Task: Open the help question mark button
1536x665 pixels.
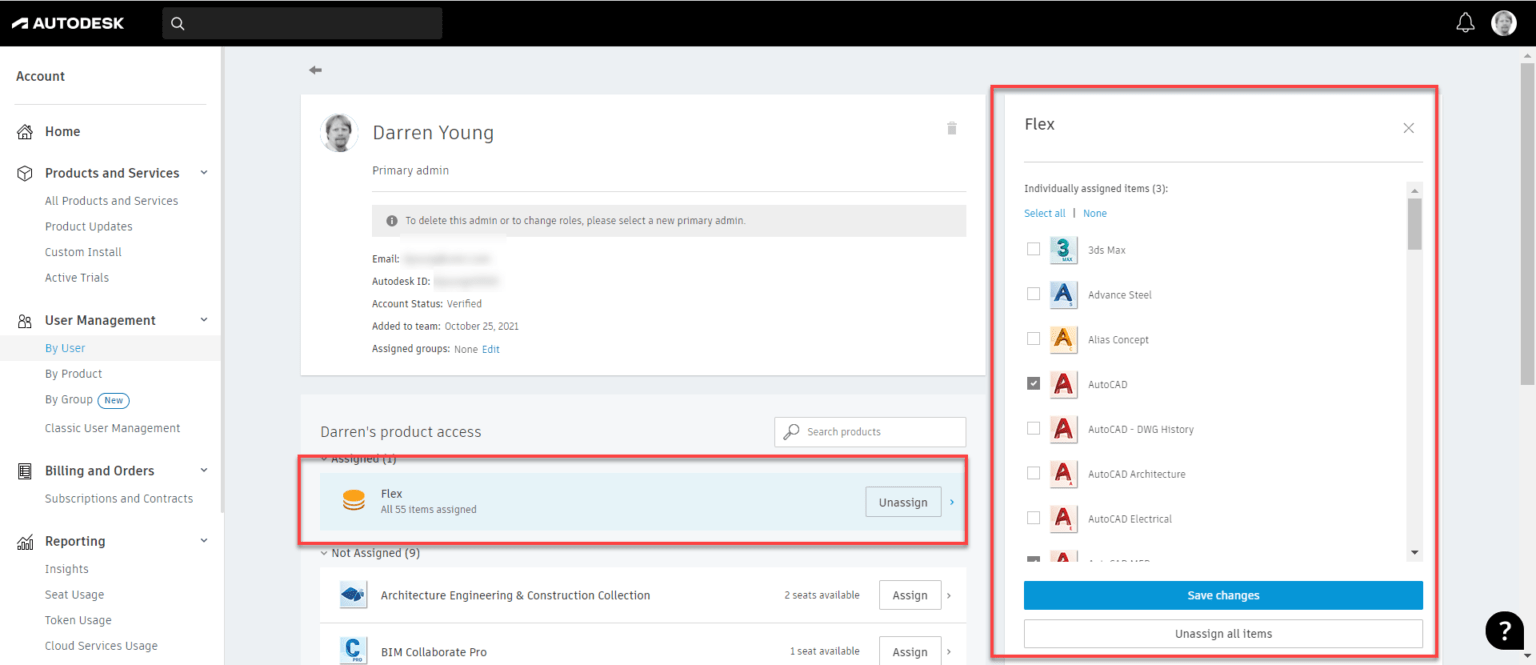Action: pos(1505,630)
